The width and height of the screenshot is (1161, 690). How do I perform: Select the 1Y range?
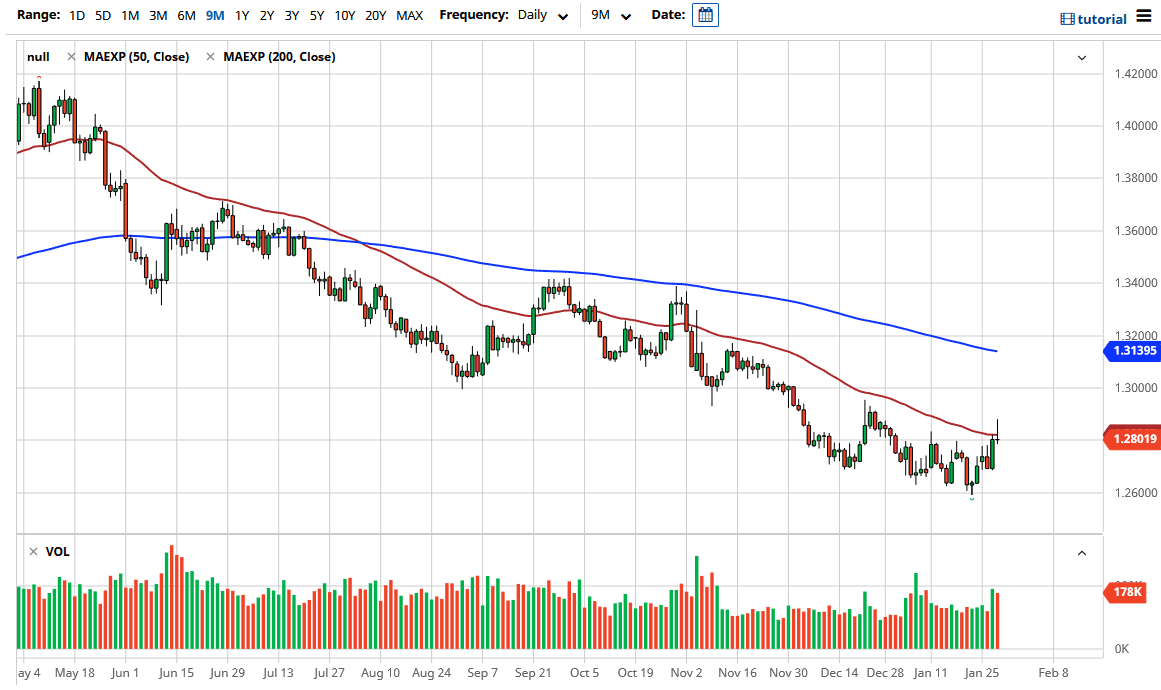240,15
